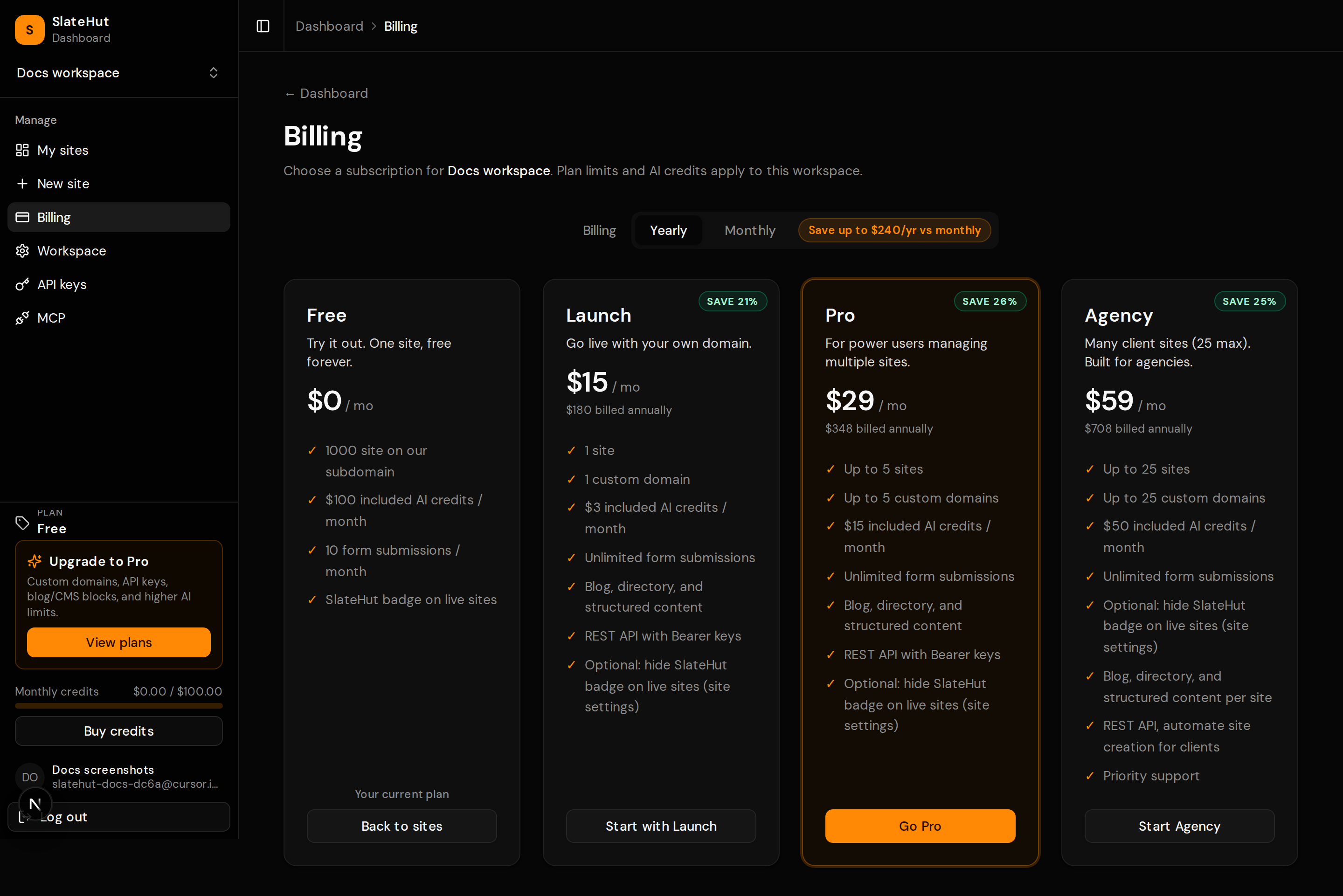Follow the ← Dashboard back link
Image resolution: width=1343 pixels, height=896 pixels.
[326, 93]
